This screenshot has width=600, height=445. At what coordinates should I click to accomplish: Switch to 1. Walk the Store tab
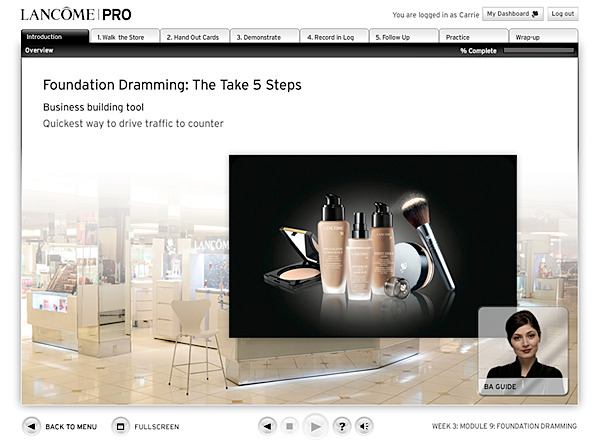[124, 36]
